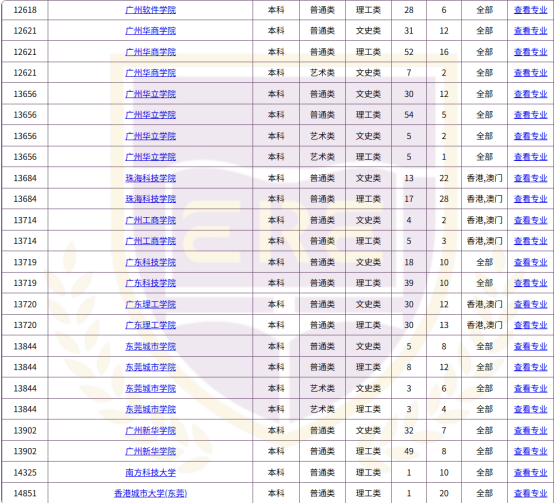Select 全部 in the 广州软件学院 row

pos(484,10)
